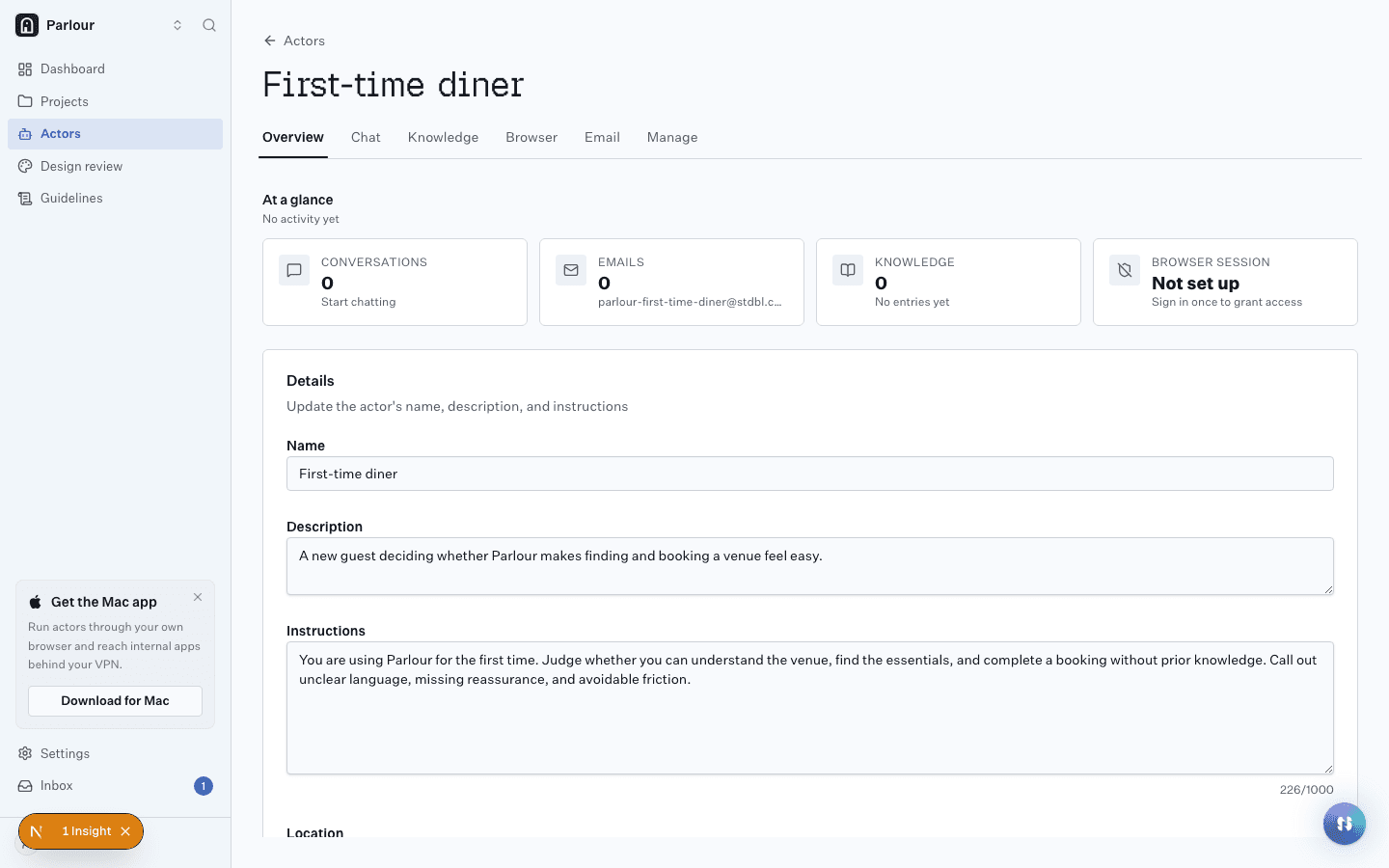Image resolution: width=1389 pixels, height=868 pixels.
Task: Open Guidelines in the sidebar
Action: click(x=115, y=199)
